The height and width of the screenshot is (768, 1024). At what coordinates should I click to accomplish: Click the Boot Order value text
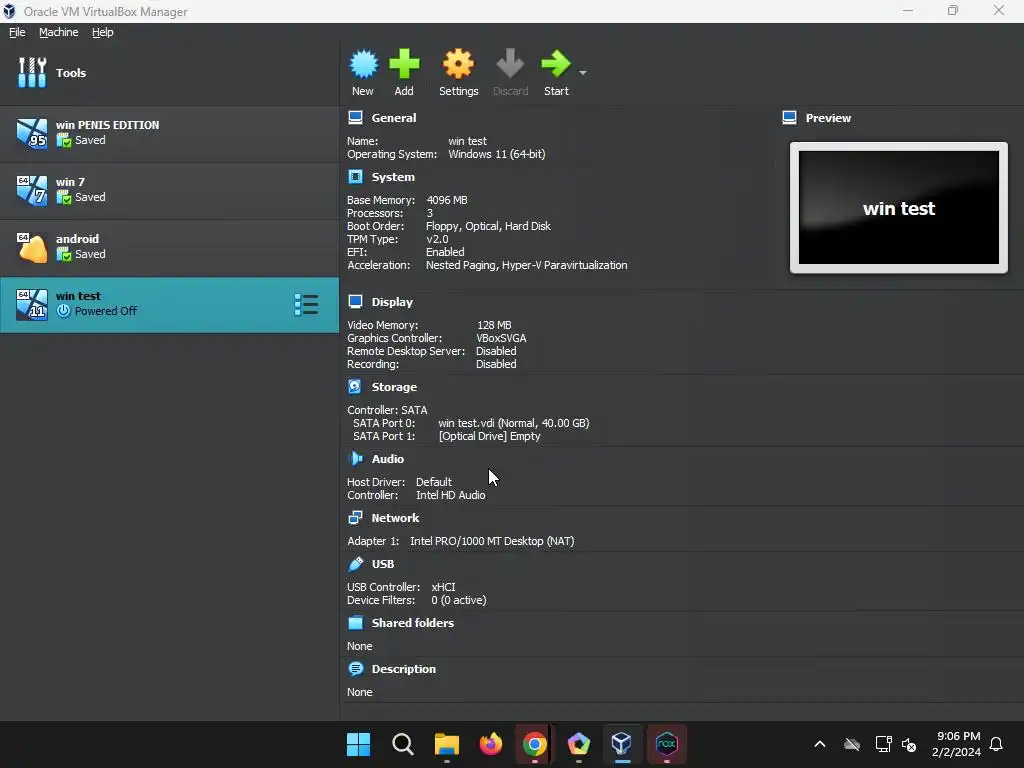click(488, 227)
